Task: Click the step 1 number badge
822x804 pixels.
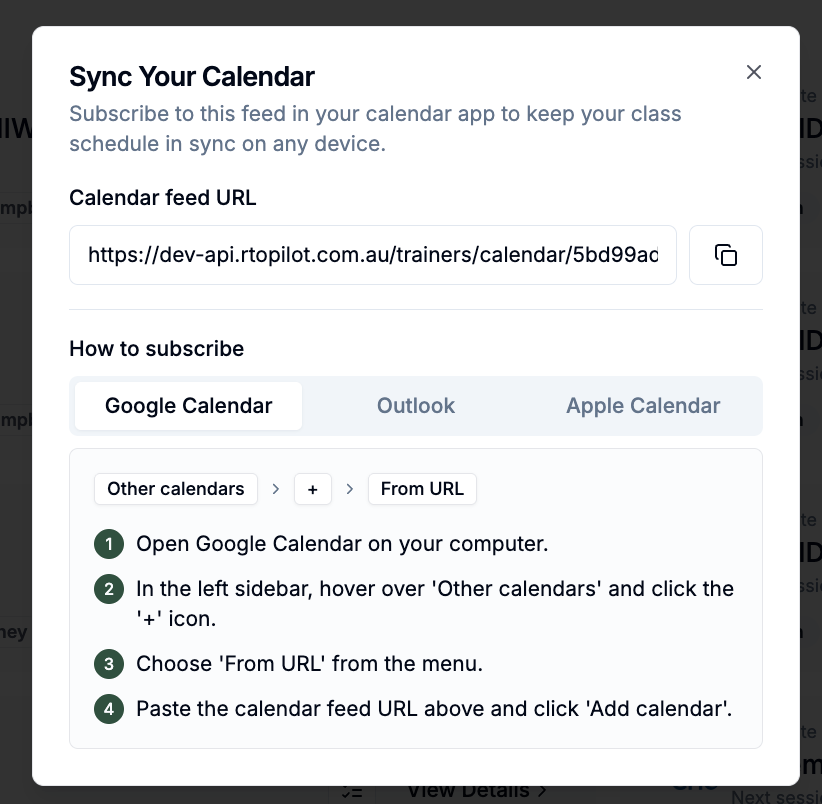Action: tap(109, 544)
